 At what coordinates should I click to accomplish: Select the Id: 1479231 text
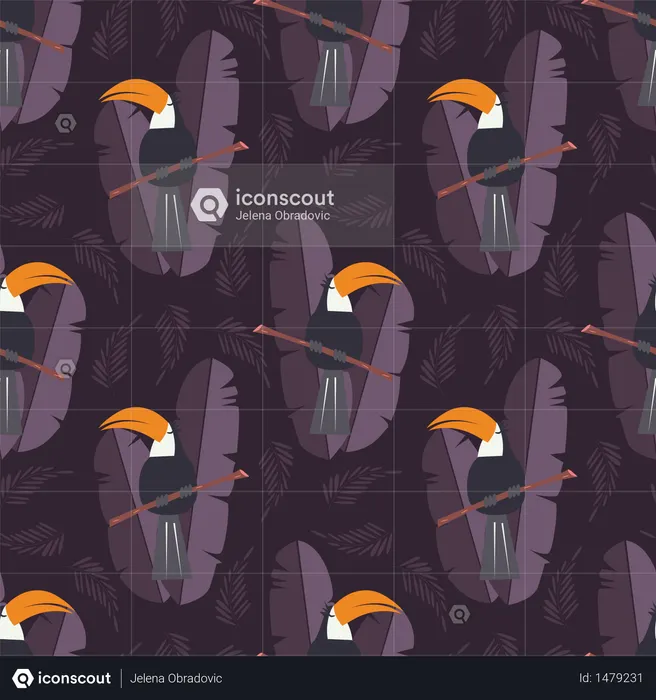[x=610, y=678]
